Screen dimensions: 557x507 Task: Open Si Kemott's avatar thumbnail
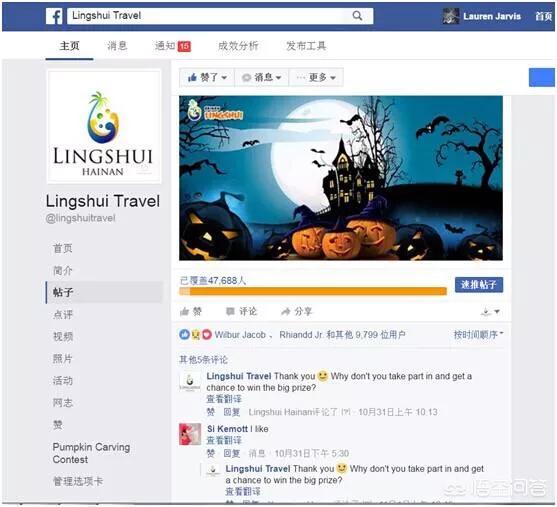click(190, 434)
